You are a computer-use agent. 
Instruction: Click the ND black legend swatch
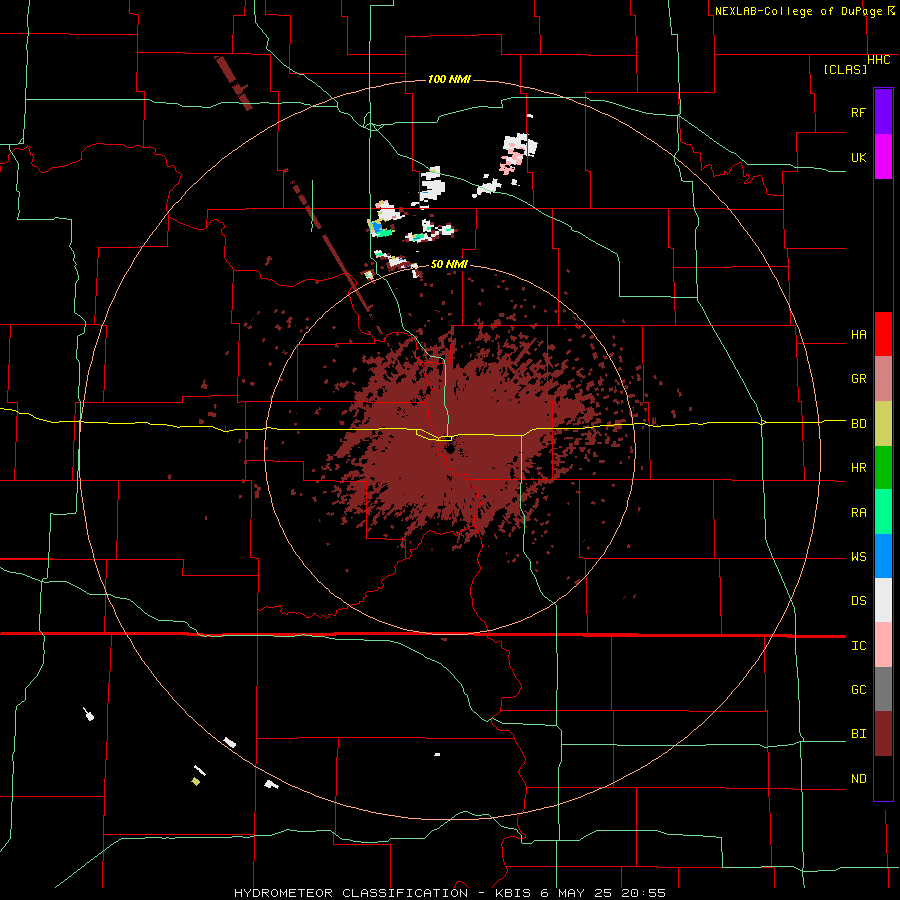[x=883, y=778]
